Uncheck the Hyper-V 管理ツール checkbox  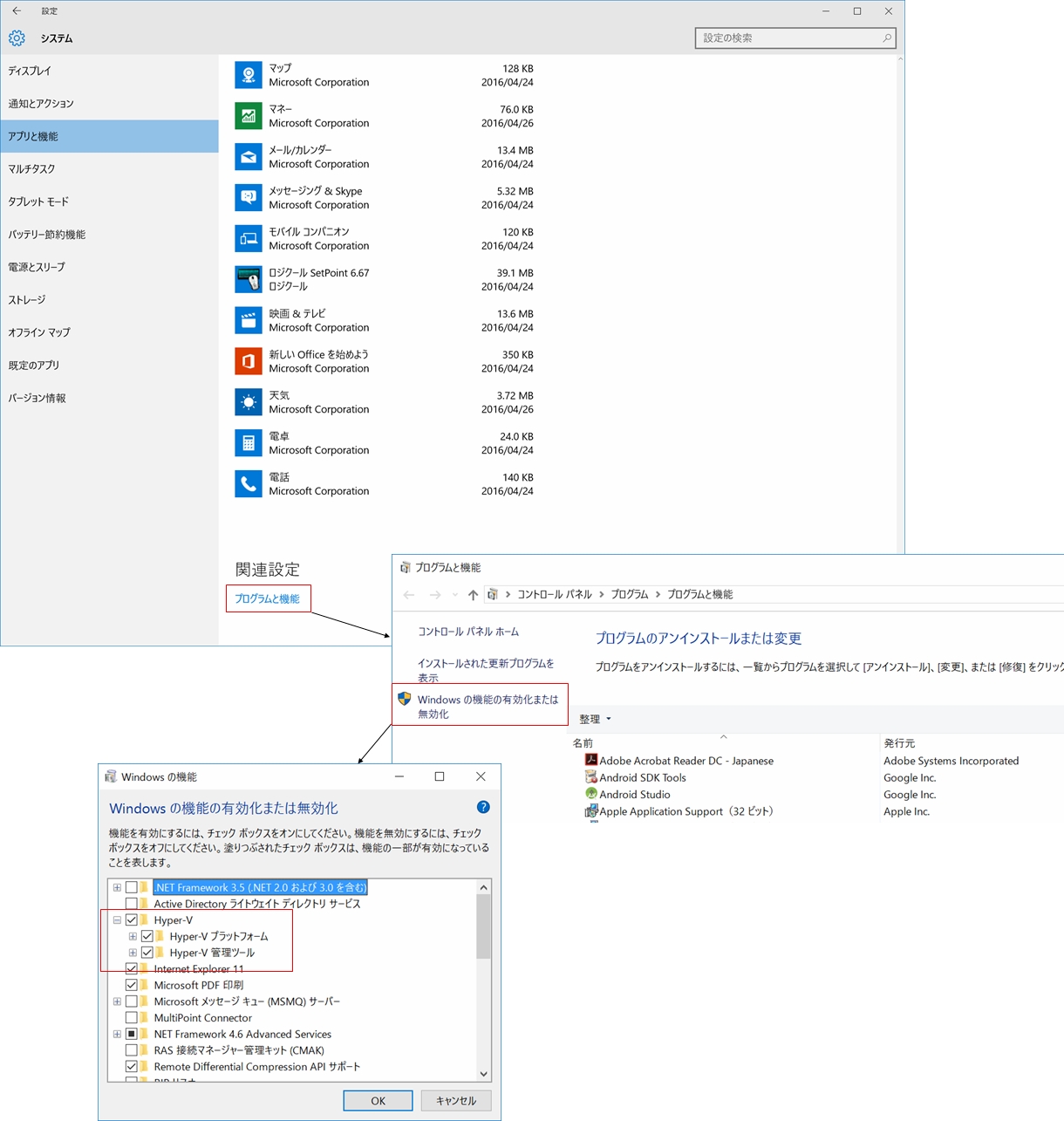point(147,953)
